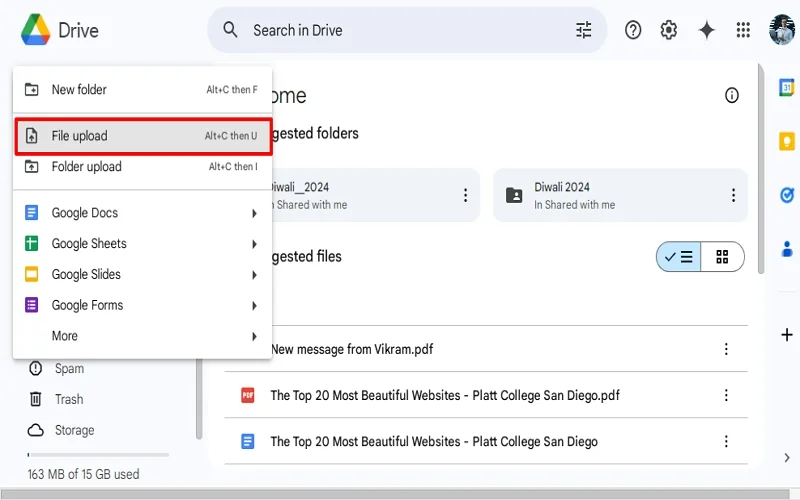Expand the Google Slides submenu arrow
The height and width of the screenshot is (500, 800).
254,275
